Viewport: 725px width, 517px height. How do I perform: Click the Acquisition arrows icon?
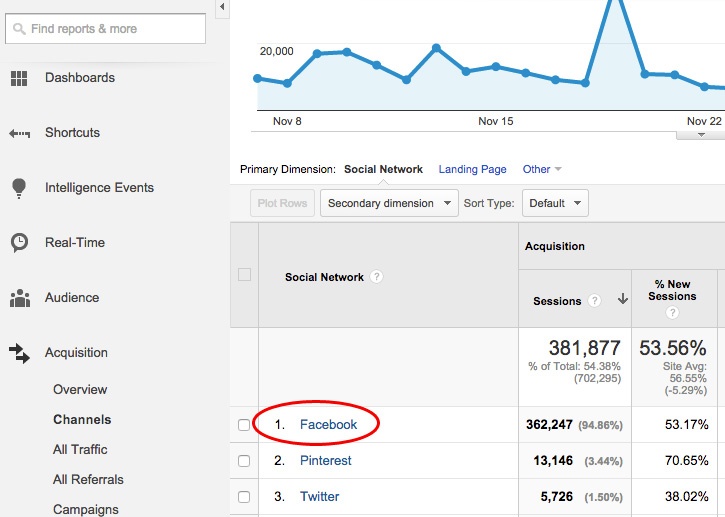click(x=19, y=353)
